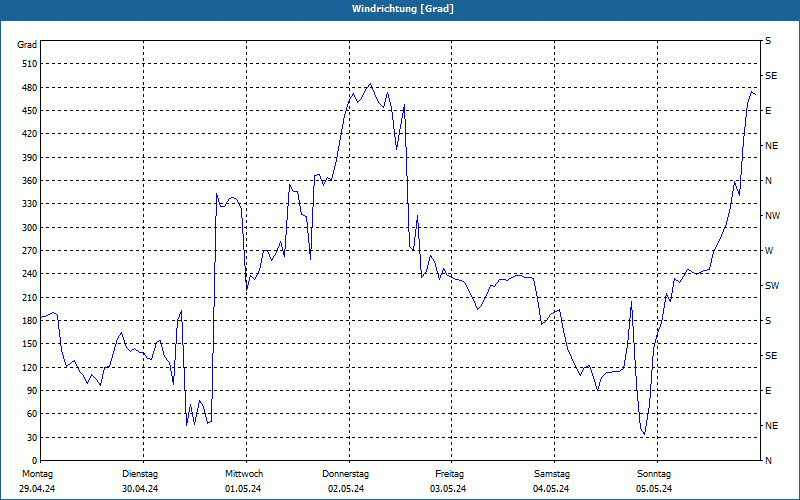Select the 'Grad' y-axis unit label

click(27, 45)
